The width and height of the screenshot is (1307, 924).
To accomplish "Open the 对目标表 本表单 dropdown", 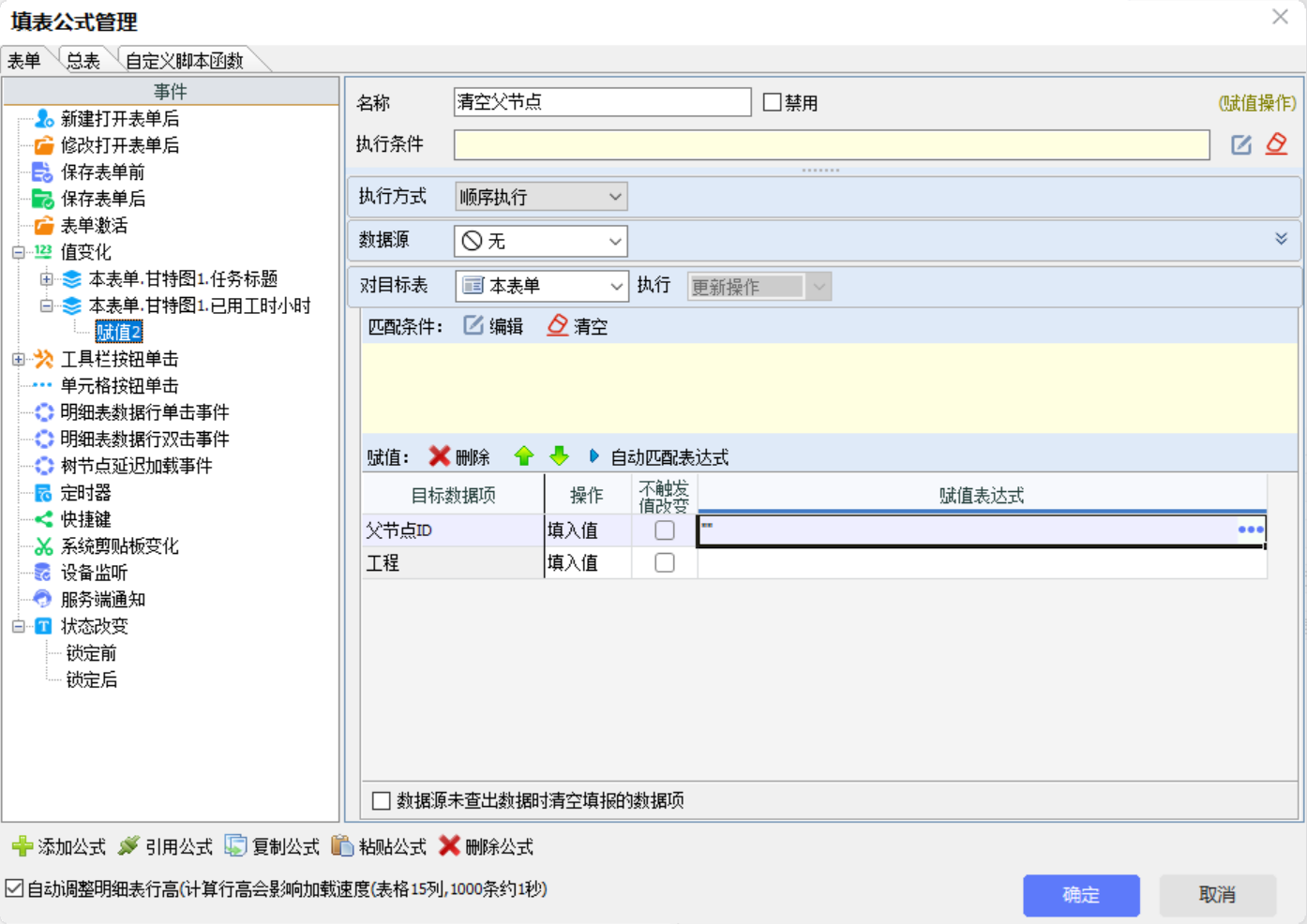I will pos(541,286).
